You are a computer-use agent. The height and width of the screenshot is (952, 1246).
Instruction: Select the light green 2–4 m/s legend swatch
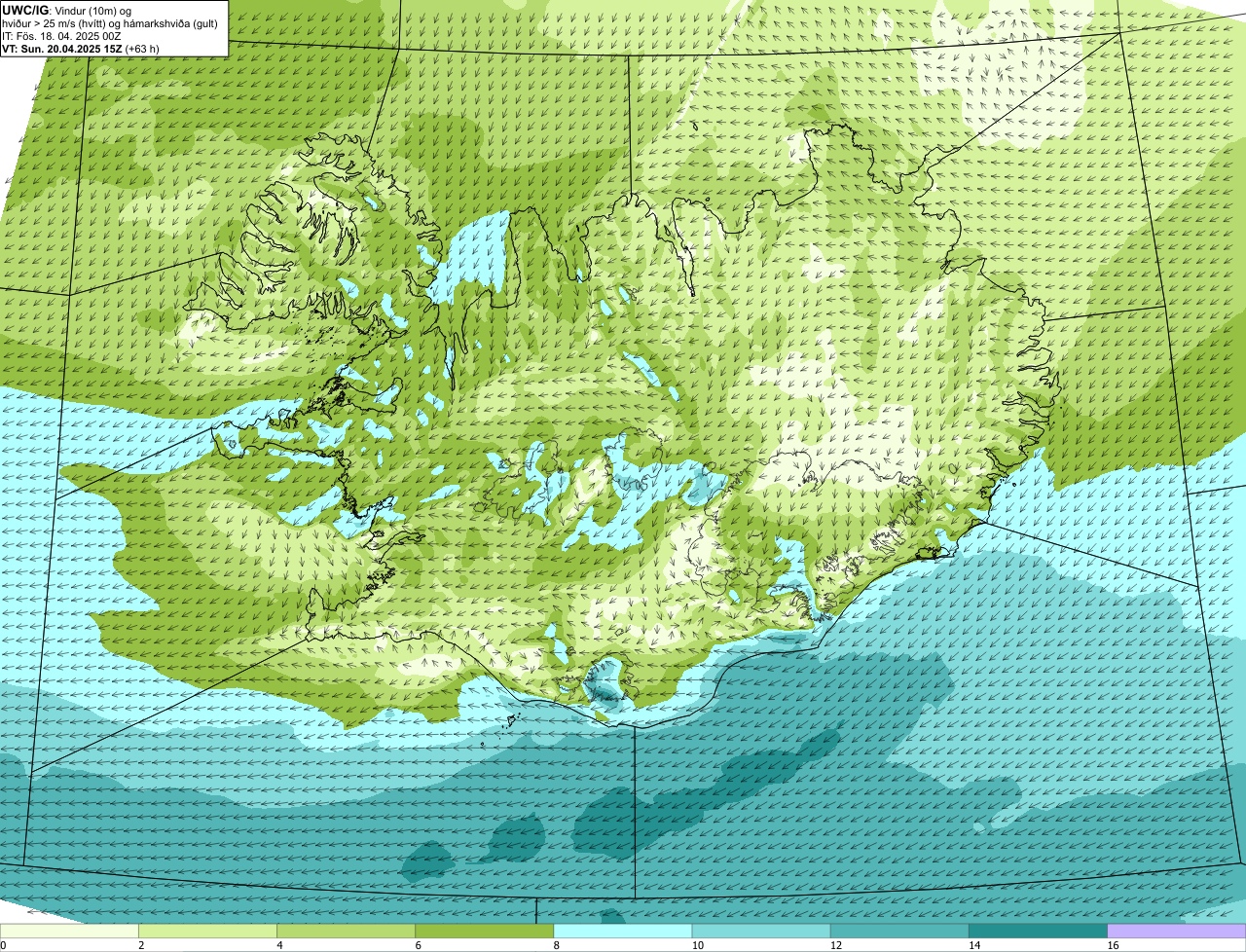[x=207, y=931]
